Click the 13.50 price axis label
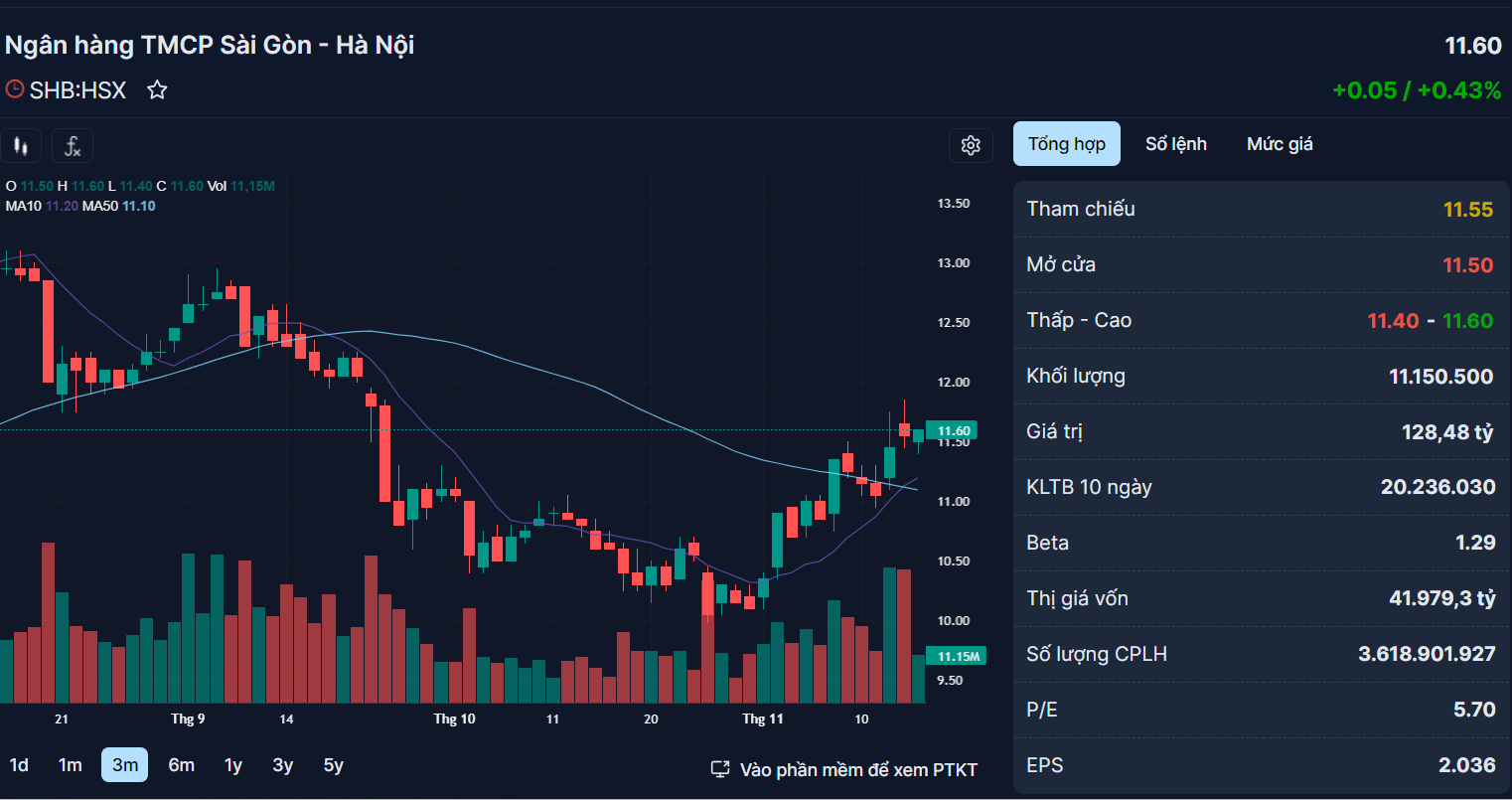 coord(954,203)
